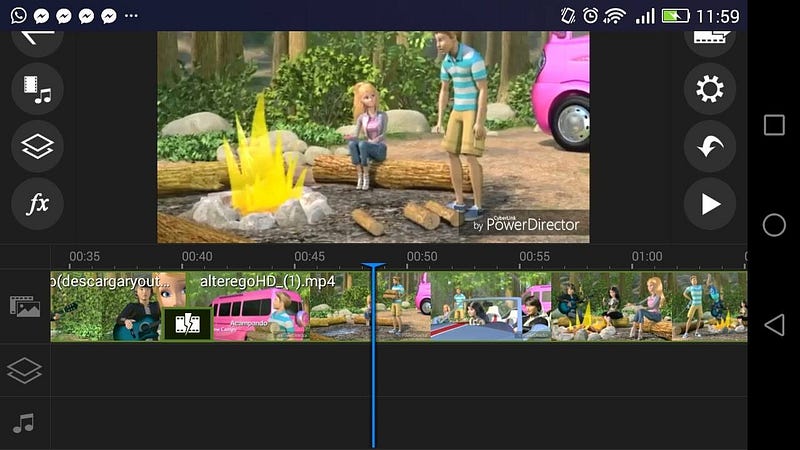Tap the alarm clock status icon

pyautogui.click(x=590, y=16)
